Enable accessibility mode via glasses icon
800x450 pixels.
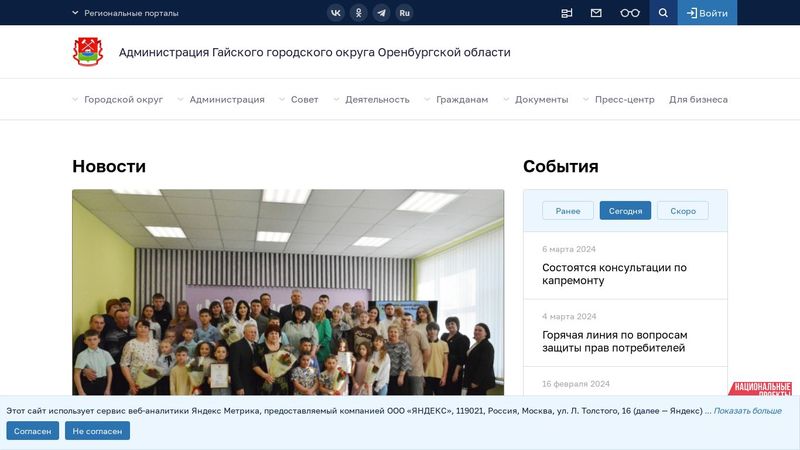tap(629, 13)
